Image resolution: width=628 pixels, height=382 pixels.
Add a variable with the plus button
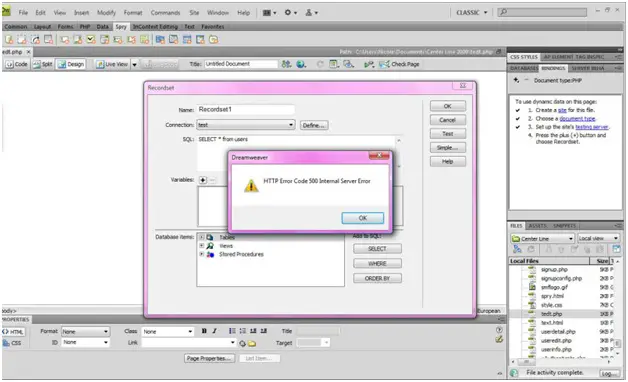203,180
